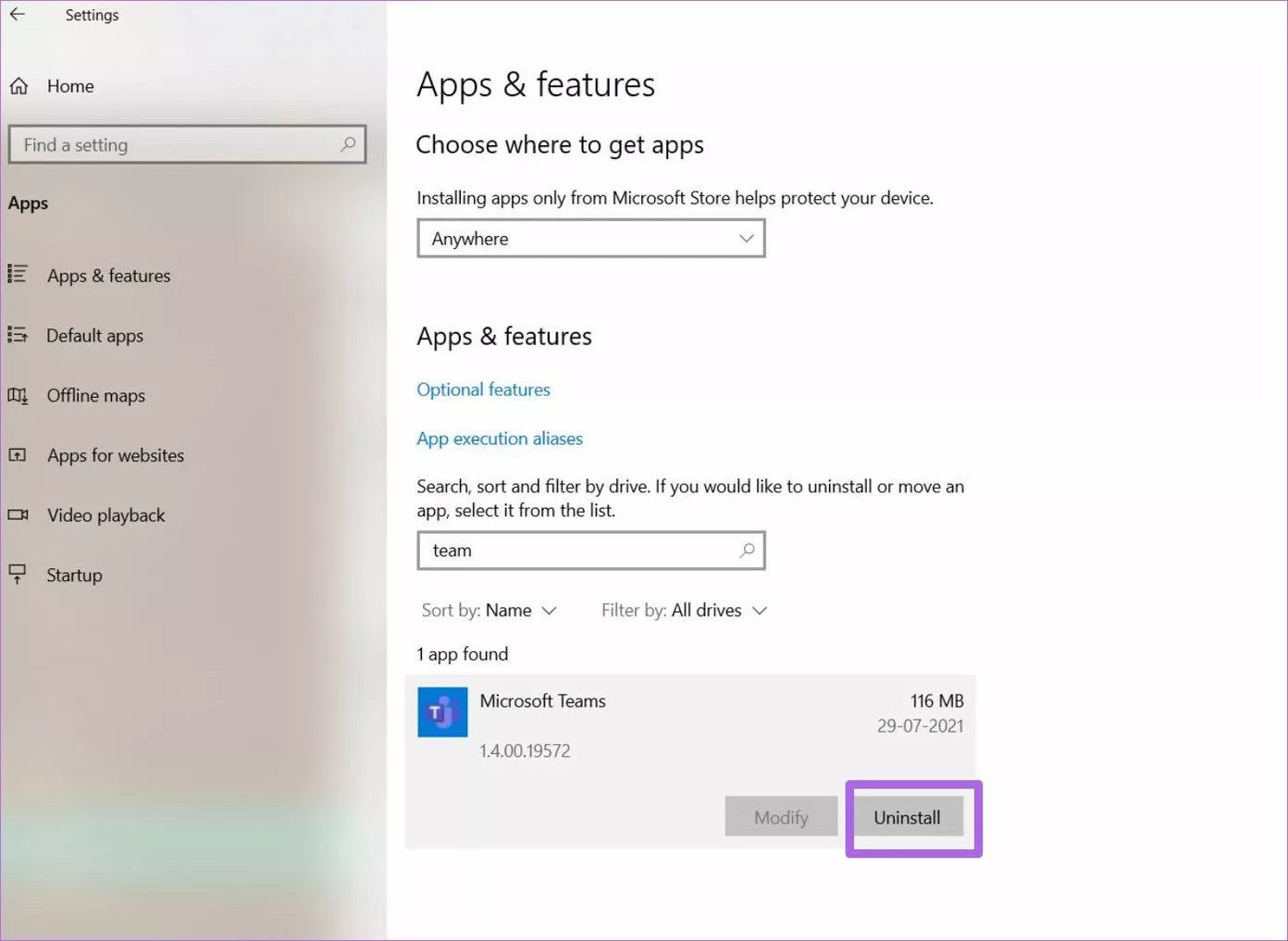This screenshot has height=941, width=1288.
Task: Click the 116 MB size value
Action: click(x=937, y=701)
